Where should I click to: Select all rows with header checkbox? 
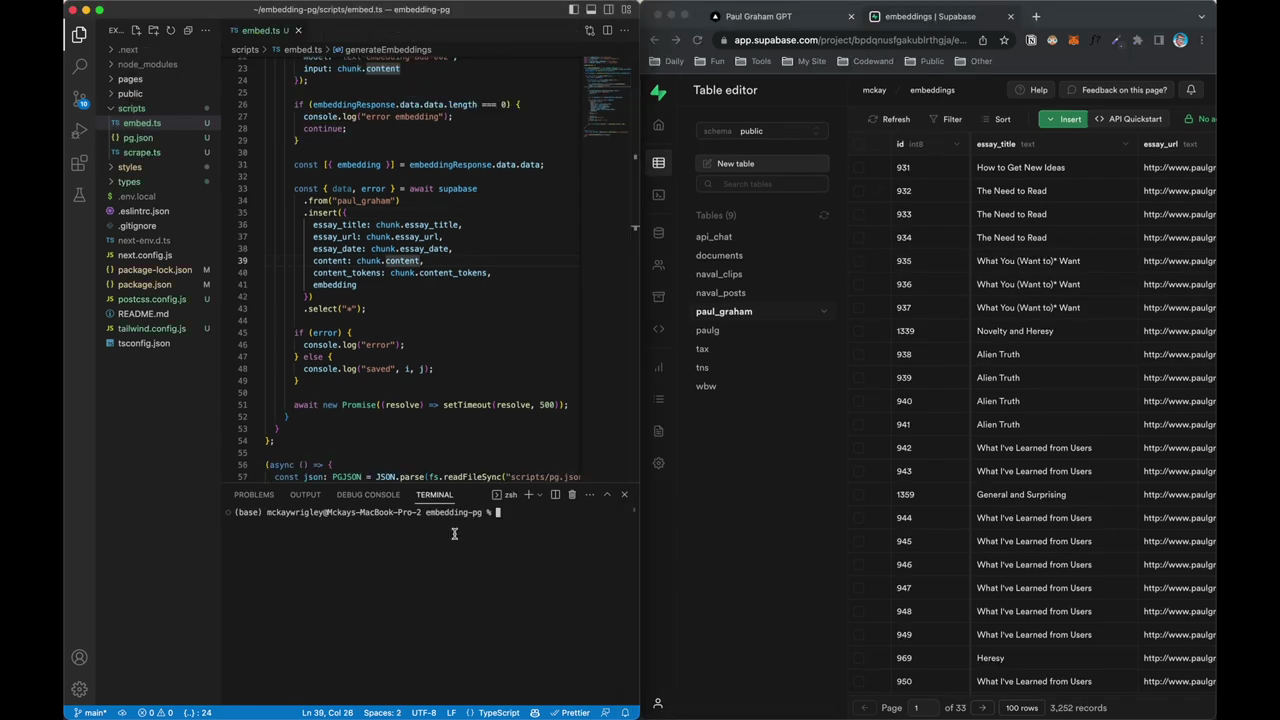click(859, 144)
